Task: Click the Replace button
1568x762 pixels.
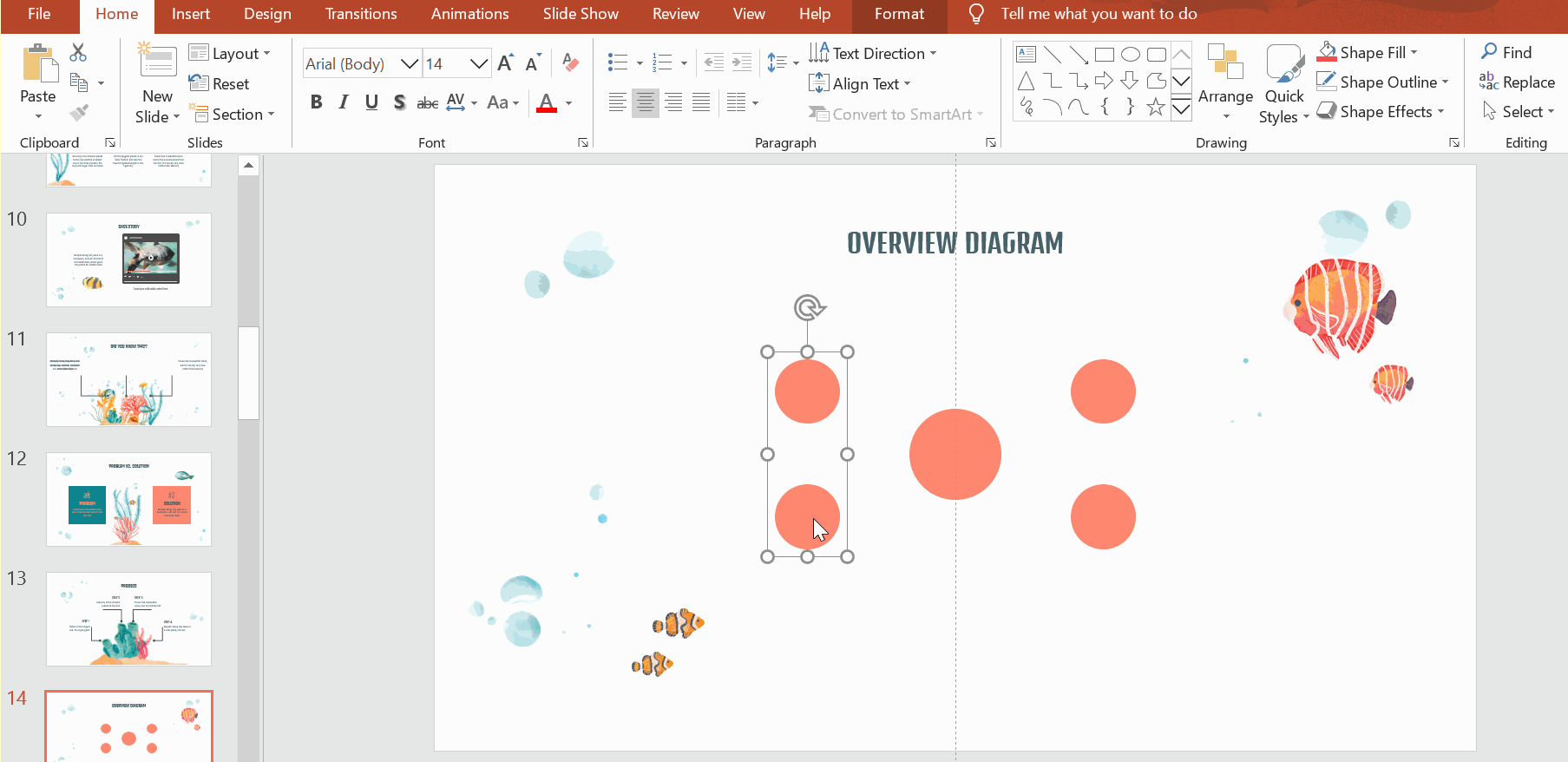Action: pyautogui.click(x=1517, y=82)
